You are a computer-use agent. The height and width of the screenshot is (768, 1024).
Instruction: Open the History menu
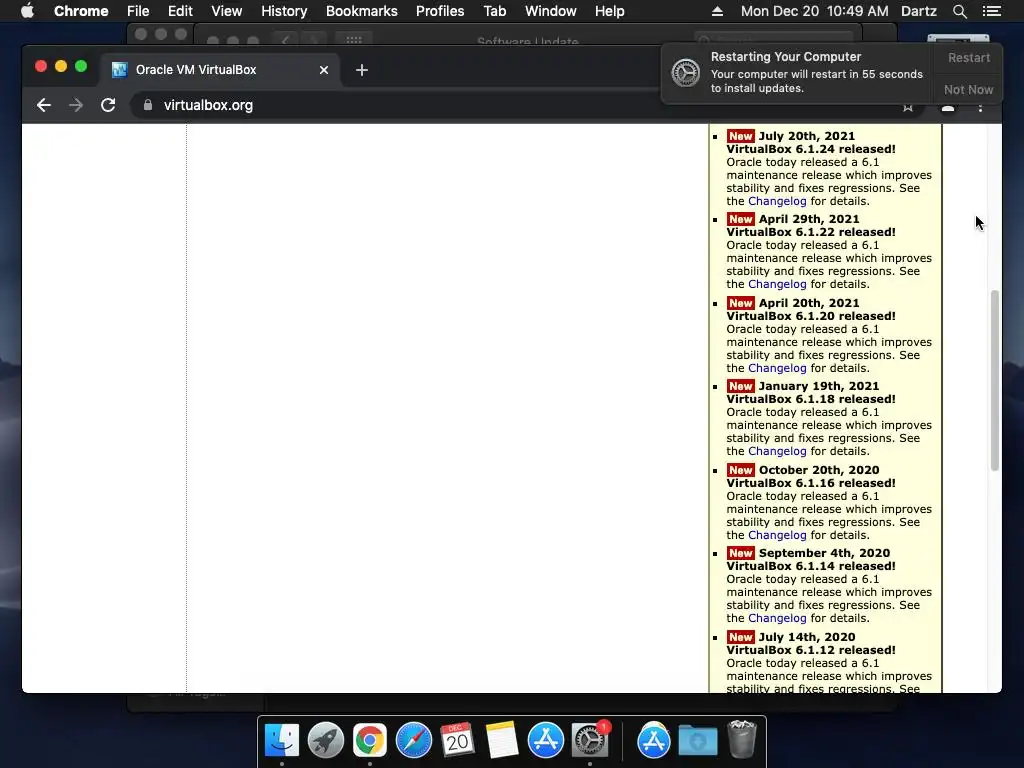[x=284, y=11]
